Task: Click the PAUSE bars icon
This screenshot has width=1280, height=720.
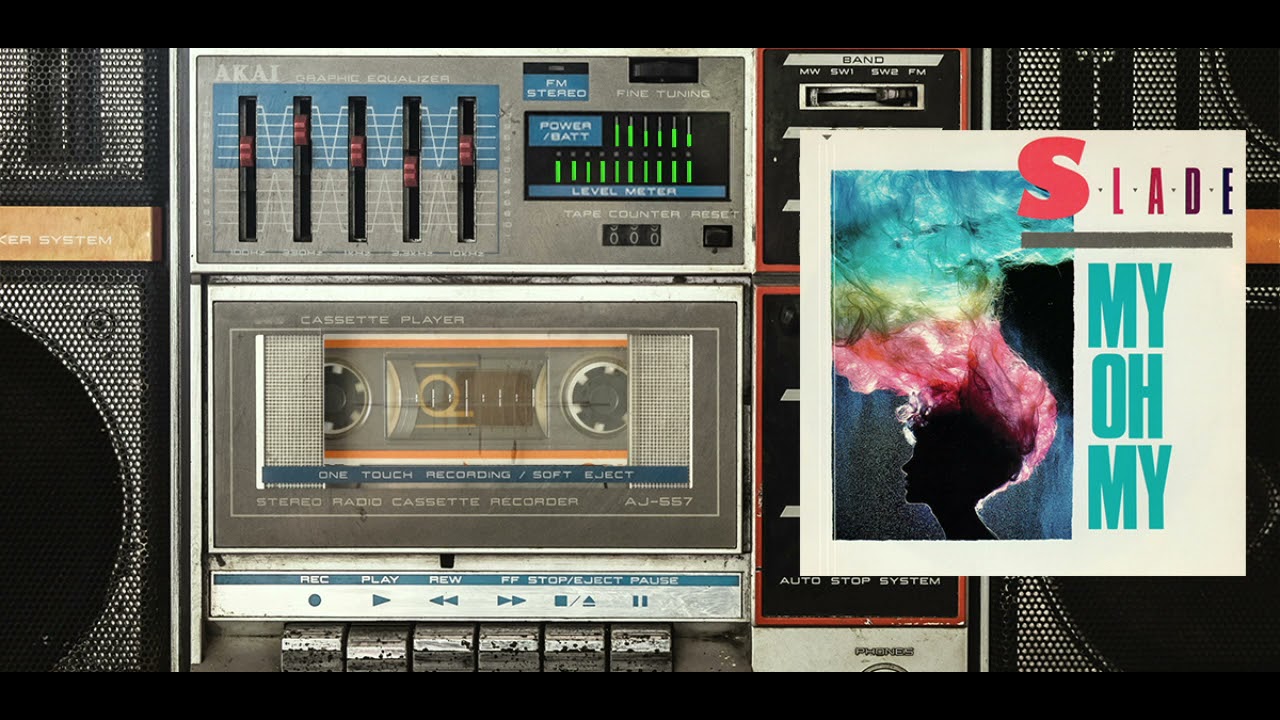Action: tap(640, 600)
